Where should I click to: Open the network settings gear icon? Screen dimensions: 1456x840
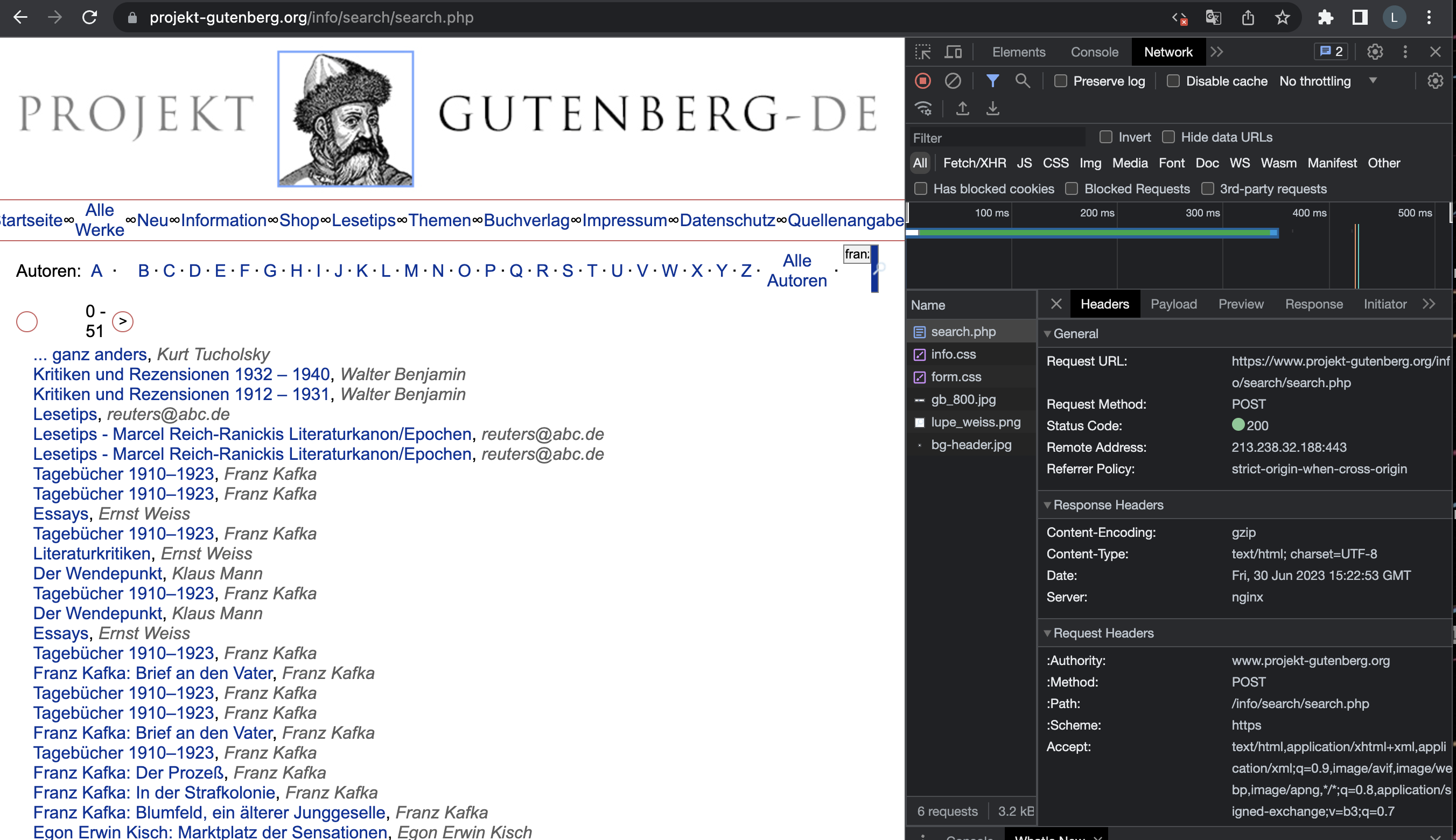pyautogui.click(x=1434, y=81)
